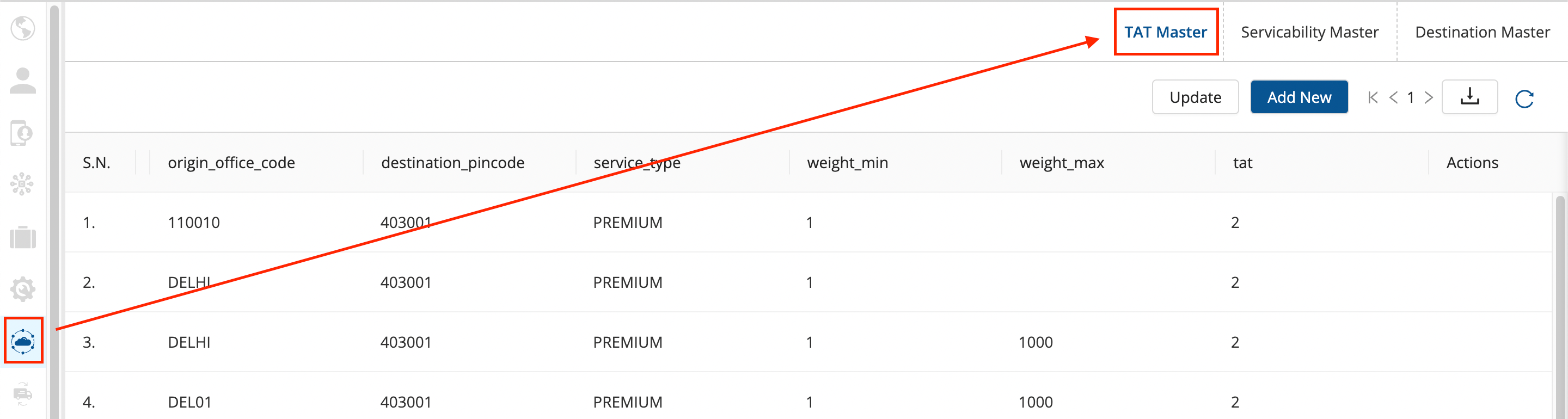
Task: Open the mobile contact sidebar icon
Action: pyautogui.click(x=22, y=133)
